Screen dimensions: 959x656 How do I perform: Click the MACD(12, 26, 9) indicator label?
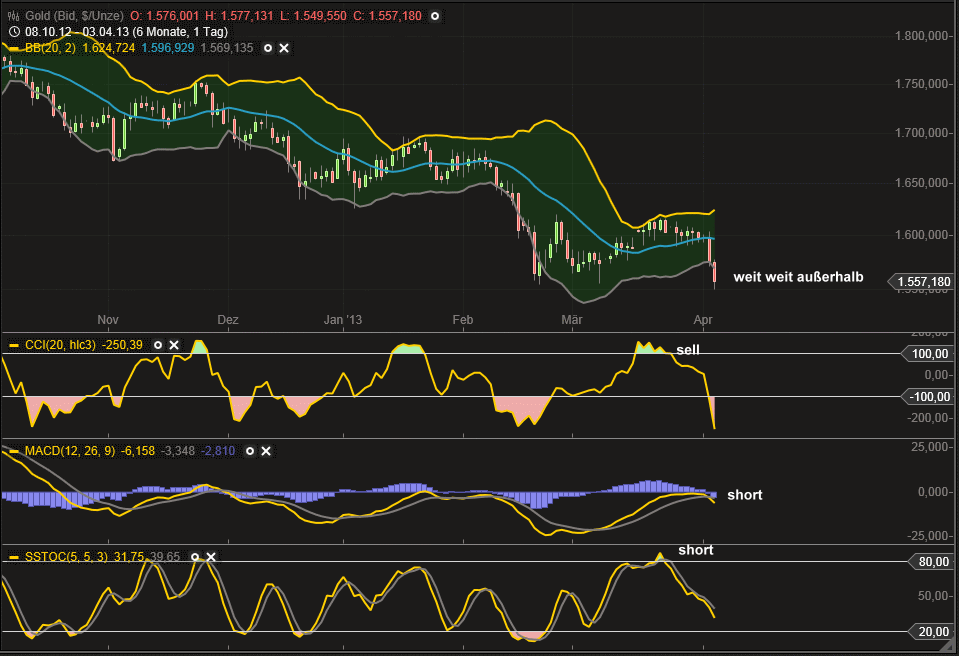(70, 451)
